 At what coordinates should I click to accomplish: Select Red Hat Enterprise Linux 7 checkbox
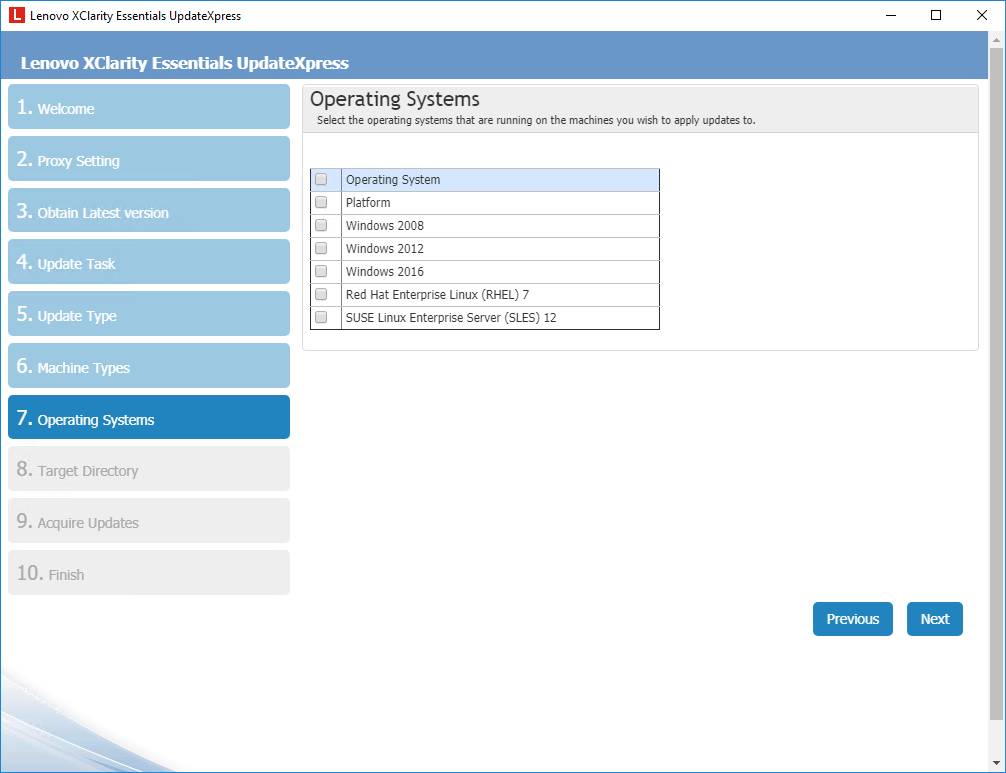321,294
